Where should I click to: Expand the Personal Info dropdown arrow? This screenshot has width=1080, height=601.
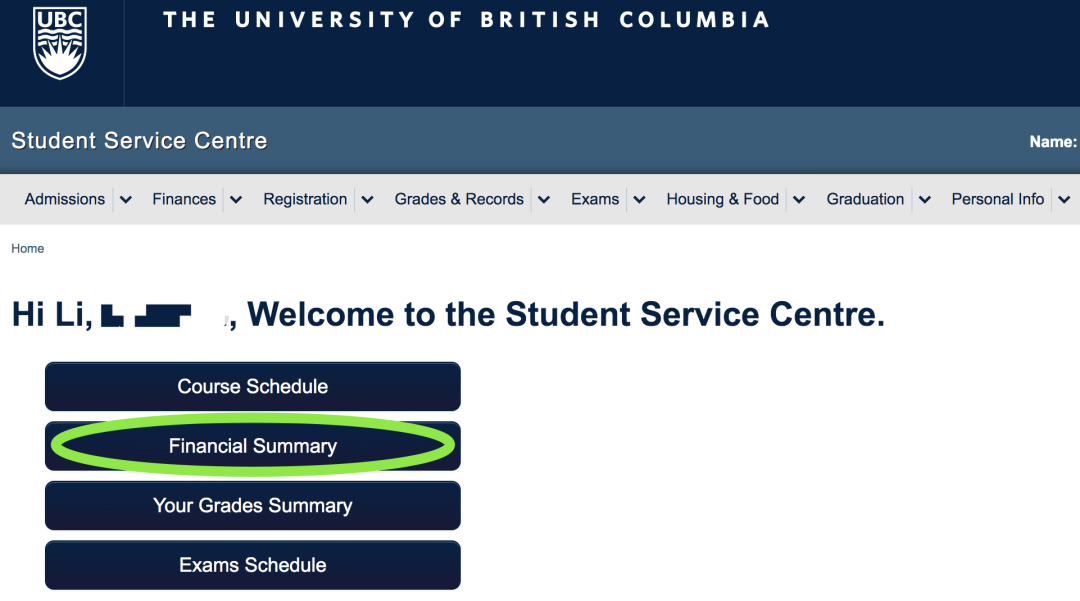pos(1064,200)
